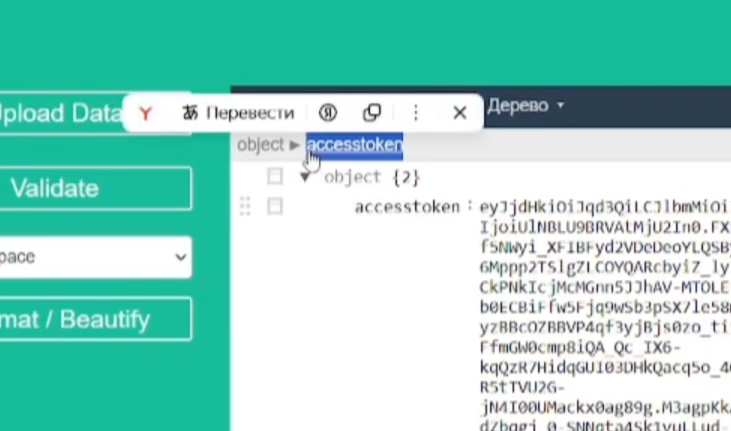Select the object breadcrumb in the path
The image size is (731, 431).
tap(260, 145)
